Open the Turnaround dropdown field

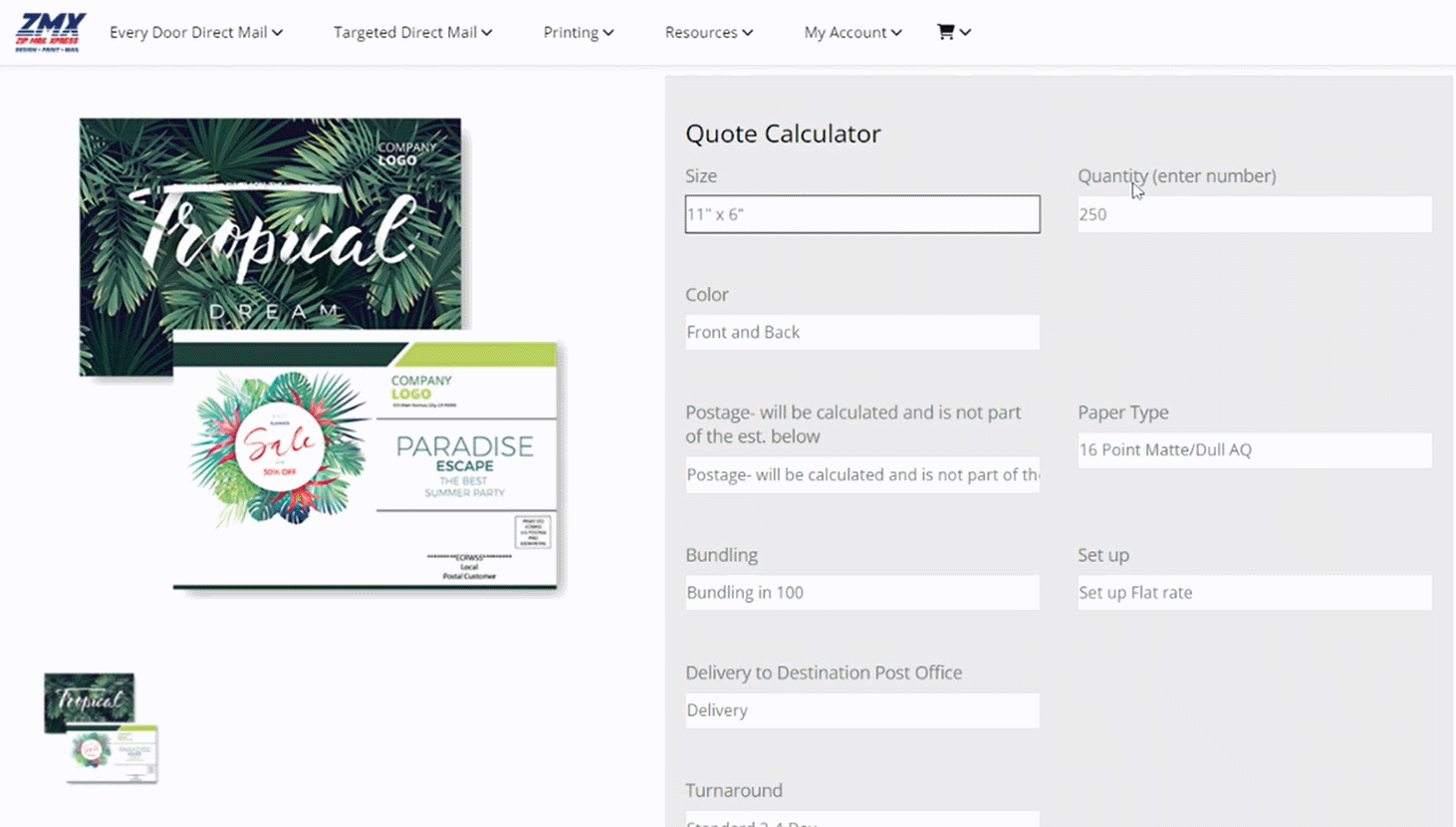click(x=862, y=819)
